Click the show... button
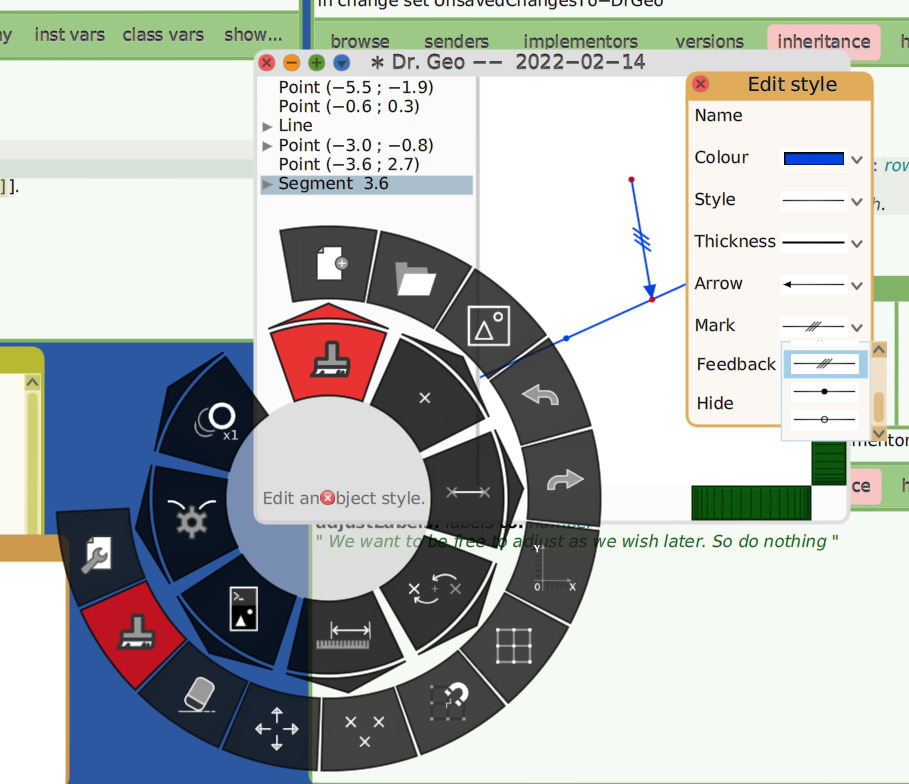This screenshot has height=784, width=909. coord(253,35)
